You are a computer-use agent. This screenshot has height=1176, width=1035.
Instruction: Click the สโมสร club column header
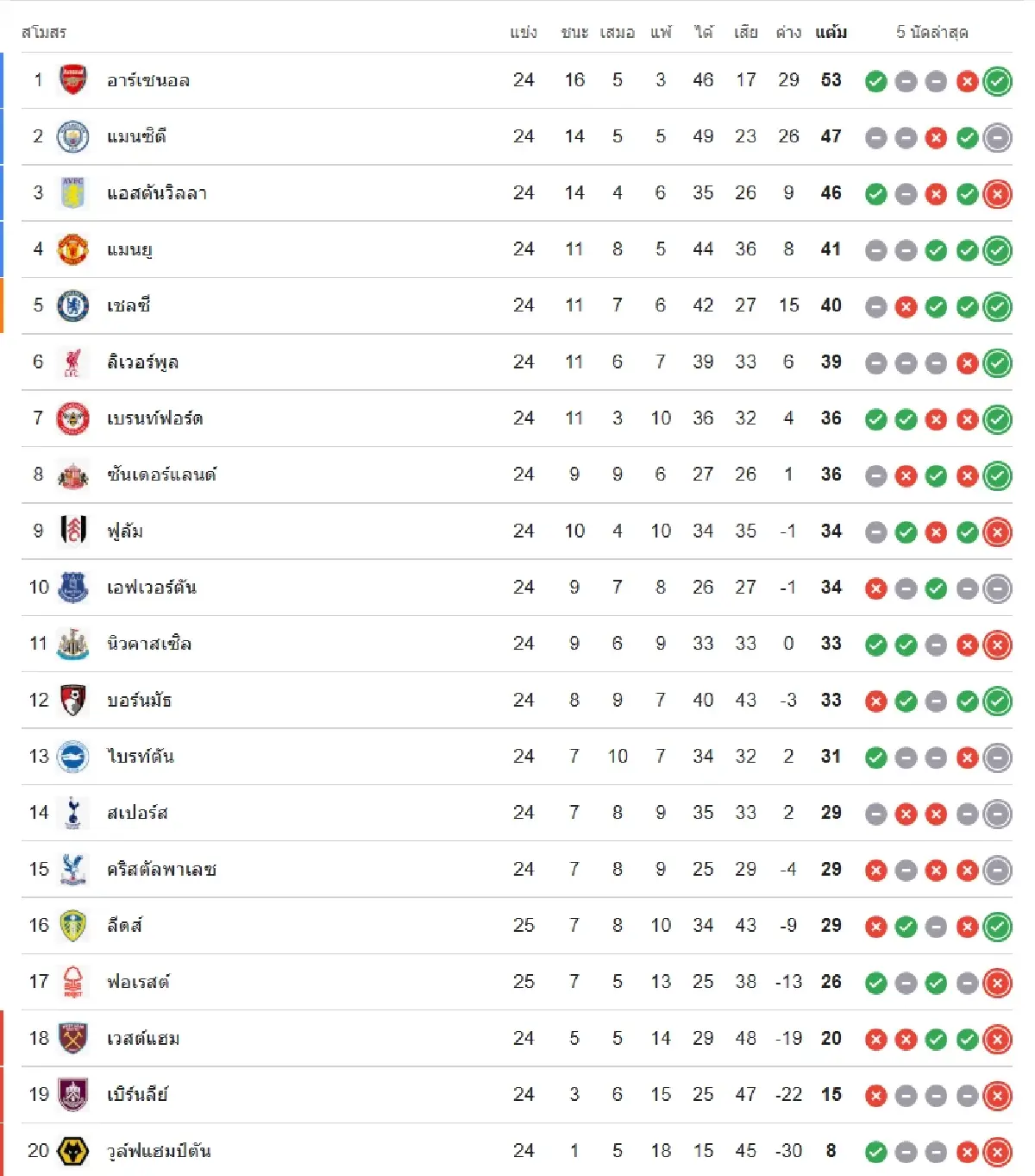[44, 33]
